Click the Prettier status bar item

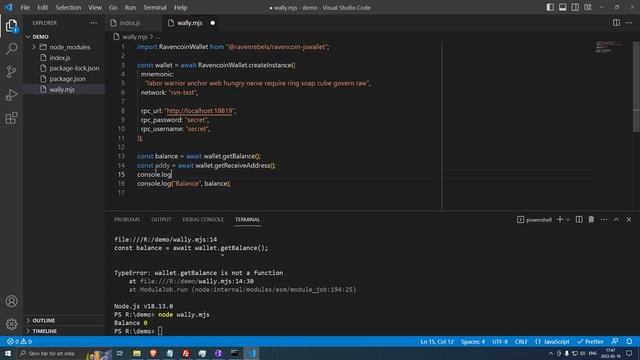[x=590, y=342]
